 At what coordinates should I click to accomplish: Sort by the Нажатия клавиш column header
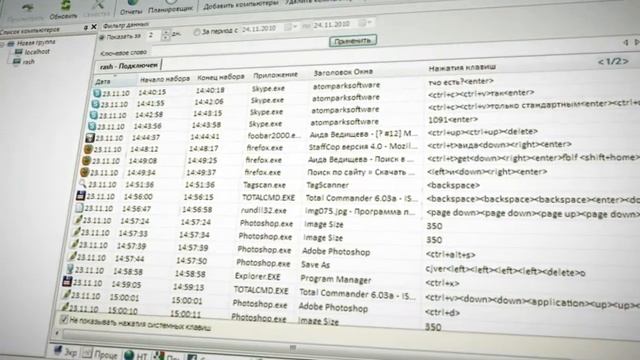(462, 68)
